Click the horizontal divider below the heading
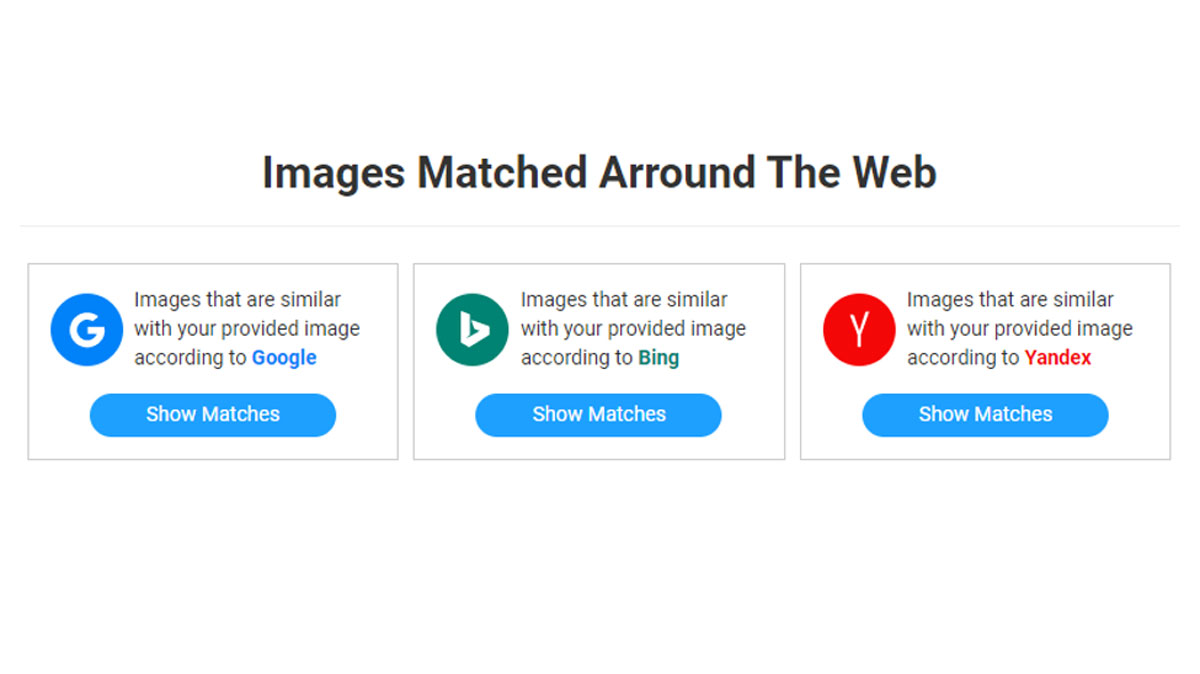This screenshot has width=1200, height=674. (599, 226)
